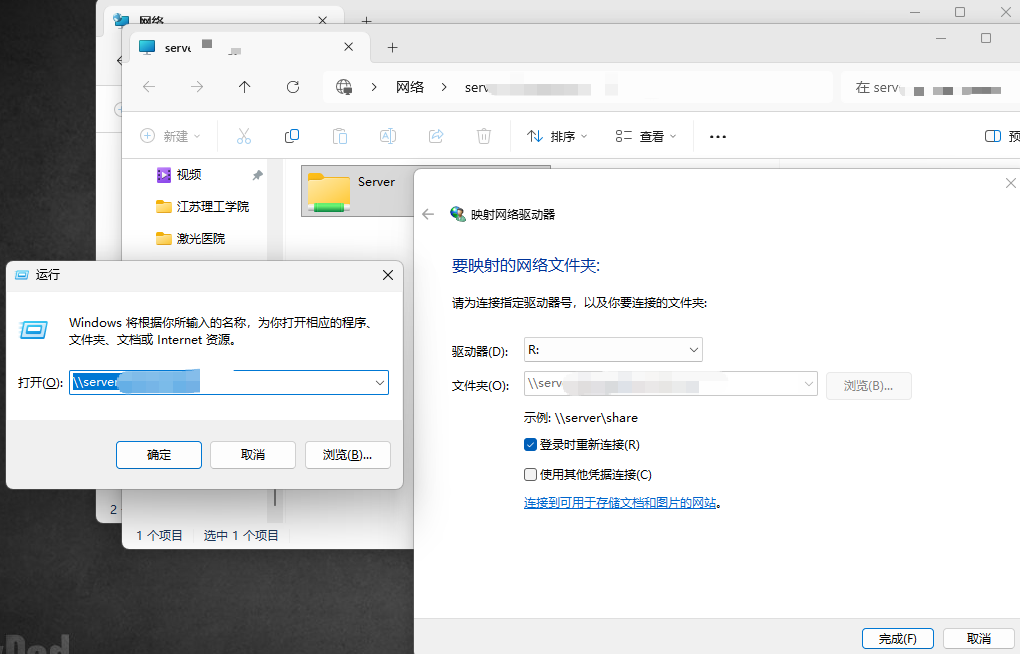1020x654 pixels.
Task: Click status text 1 个项目
Action: [159, 536]
